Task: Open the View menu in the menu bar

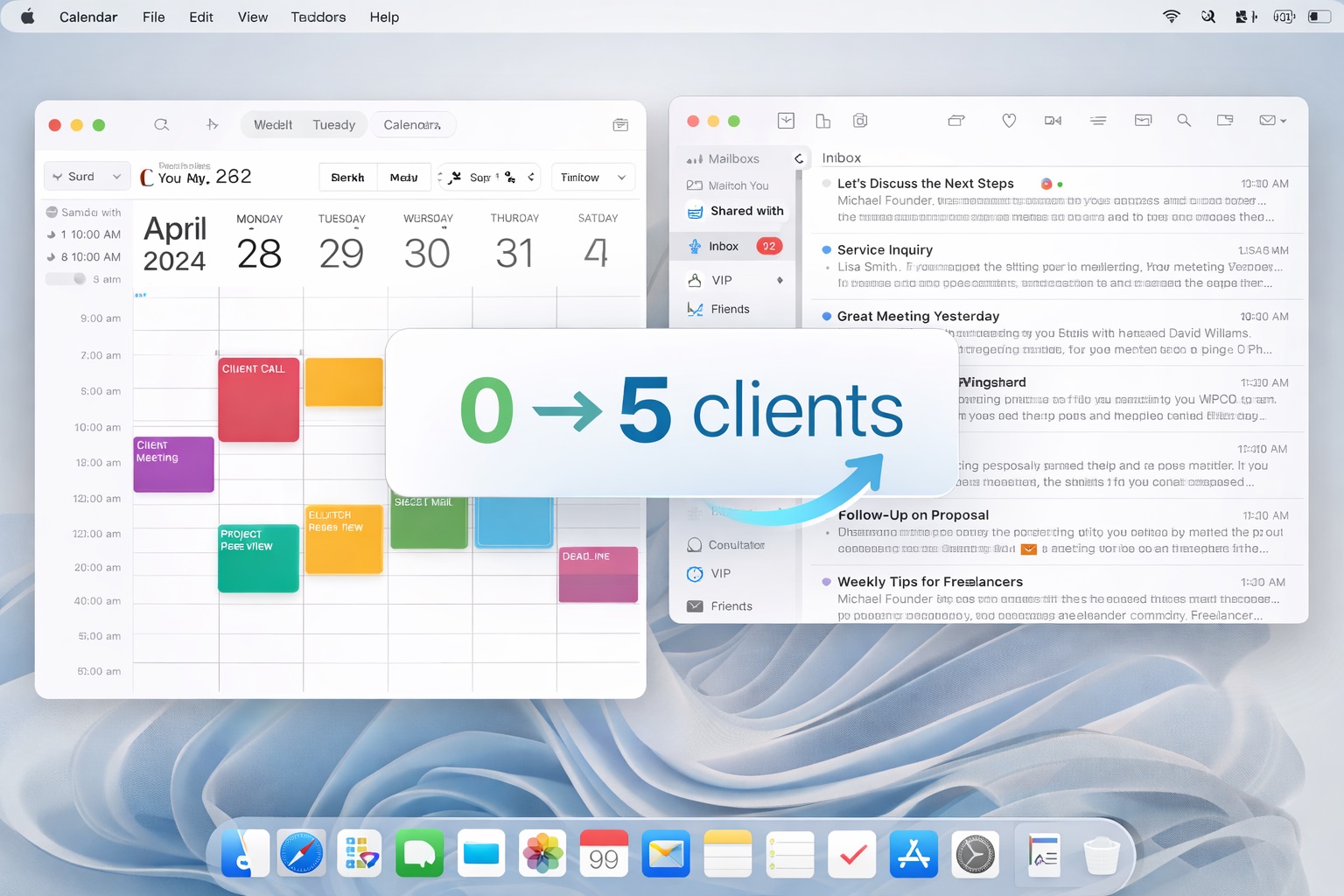Action: coord(252,17)
